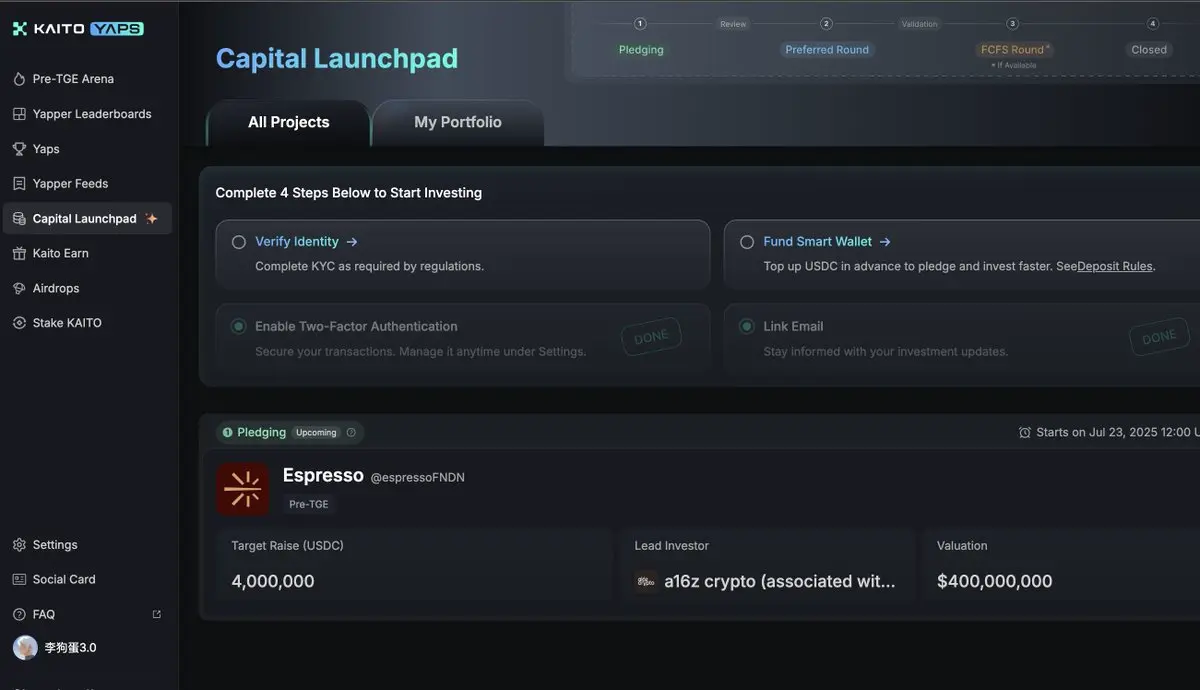Screen dimensions: 1200x690
Task: Click step 1 Pledging in the progress tracker
Action: coord(641,50)
